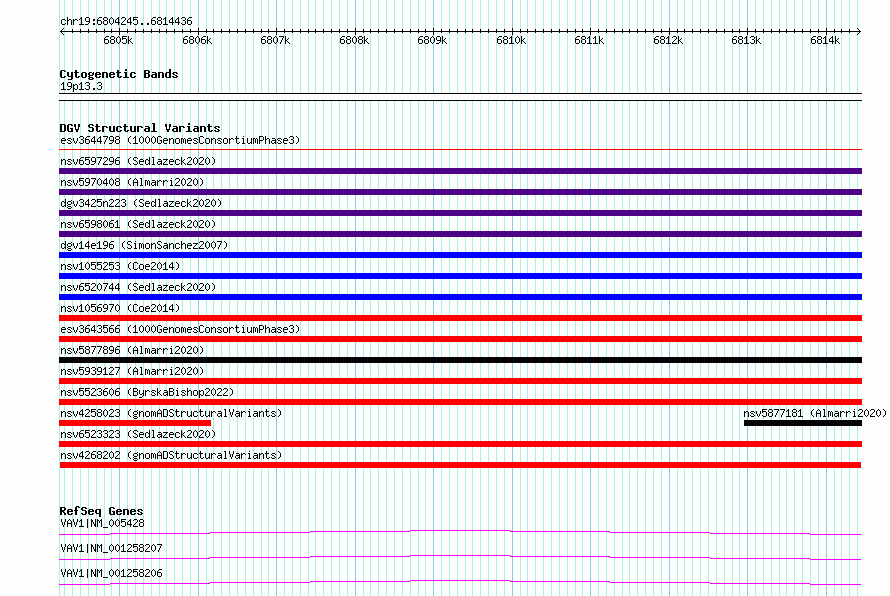Click the black bar under nsv5877896
The image size is (890, 596).
[460, 360]
